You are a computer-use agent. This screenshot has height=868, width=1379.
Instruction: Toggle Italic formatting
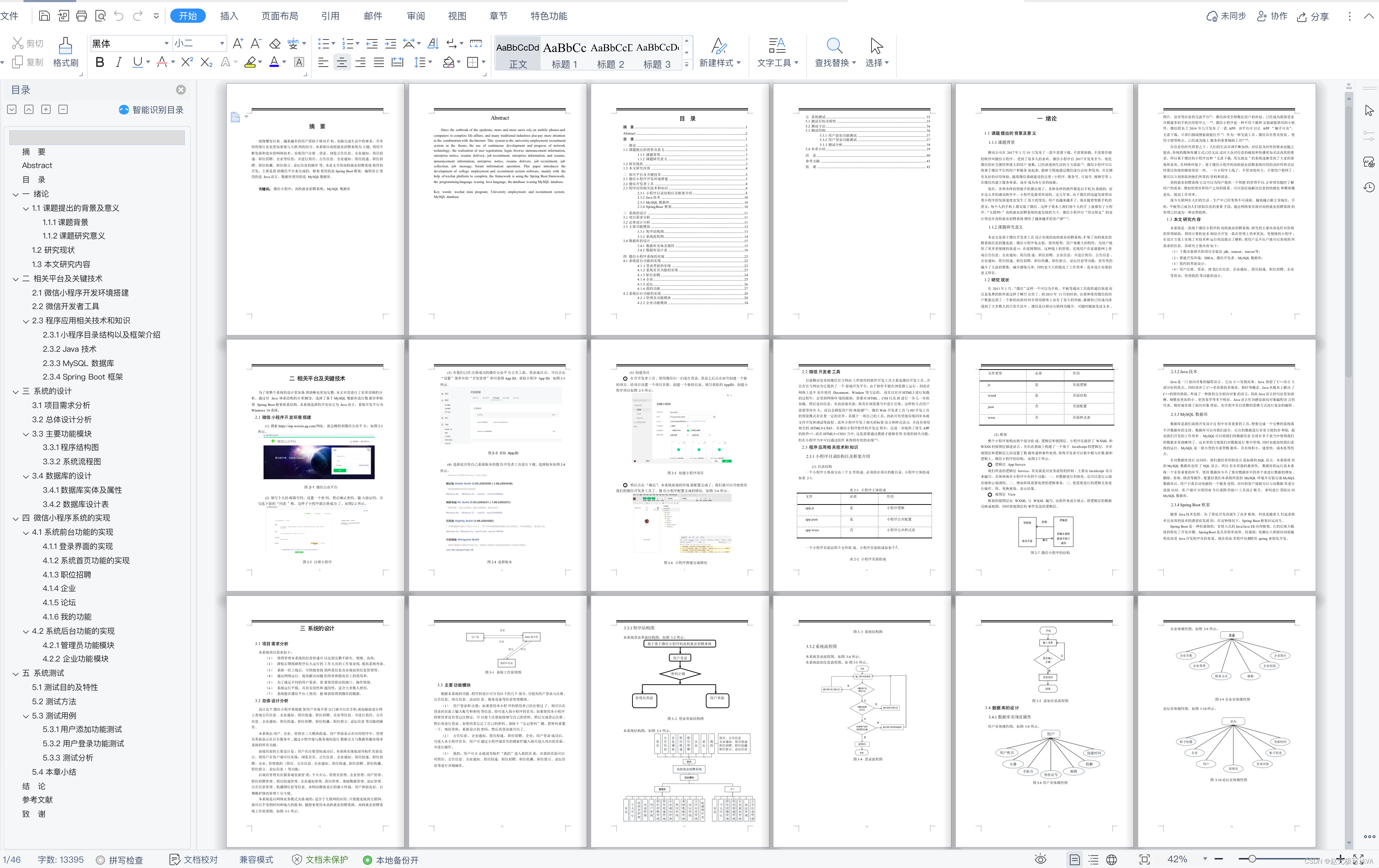click(x=119, y=62)
